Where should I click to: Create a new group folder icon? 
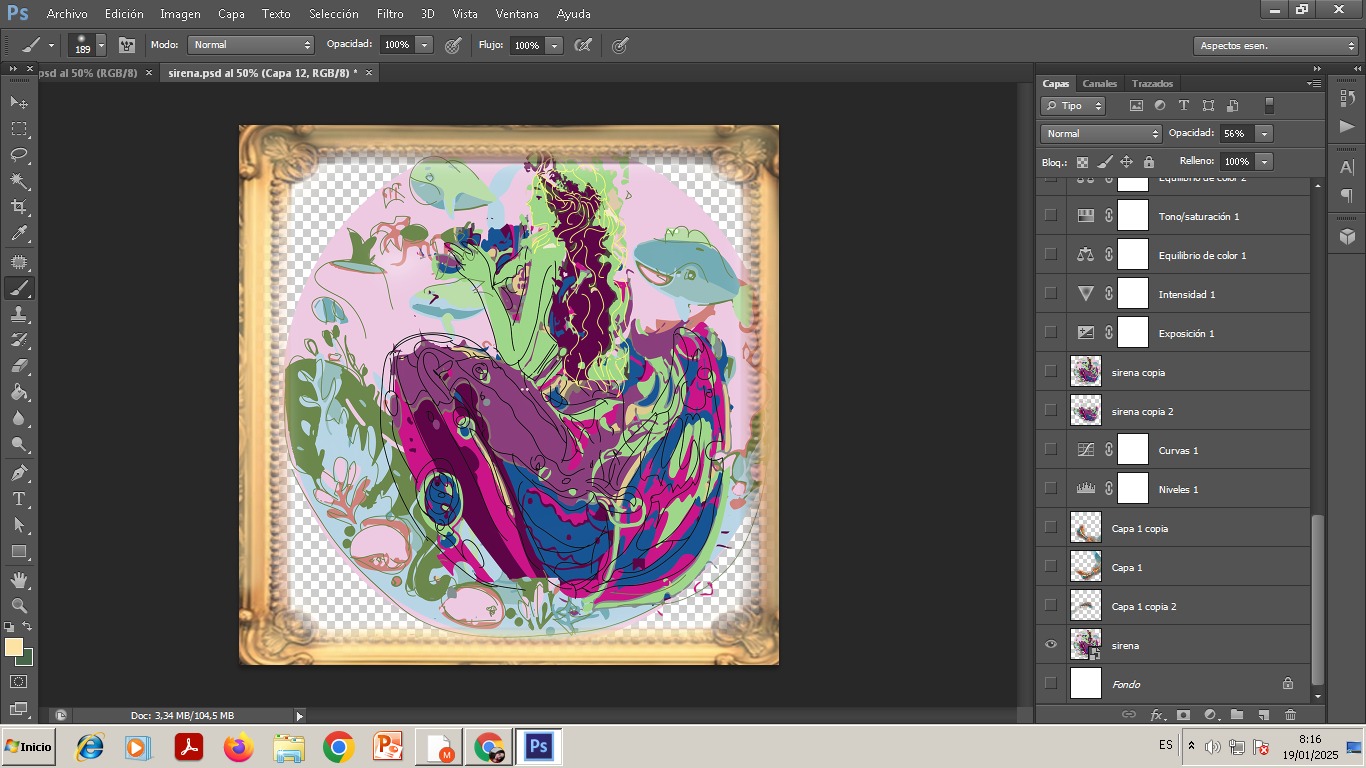1237,715
